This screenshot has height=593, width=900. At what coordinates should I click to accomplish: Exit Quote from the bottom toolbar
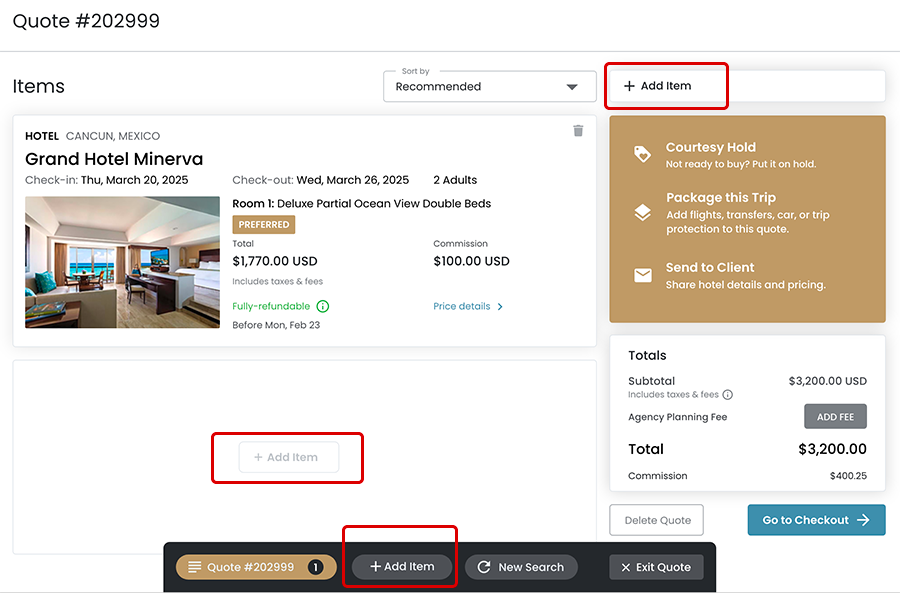(656, 567)
